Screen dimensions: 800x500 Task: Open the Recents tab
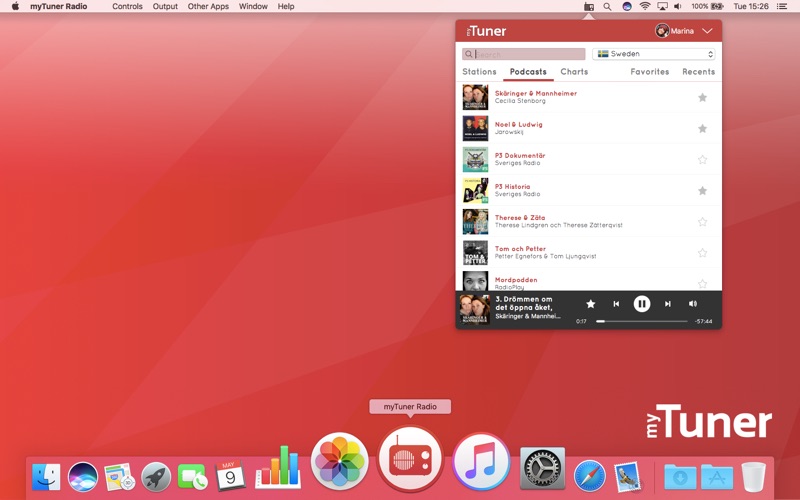click(698, 72)
